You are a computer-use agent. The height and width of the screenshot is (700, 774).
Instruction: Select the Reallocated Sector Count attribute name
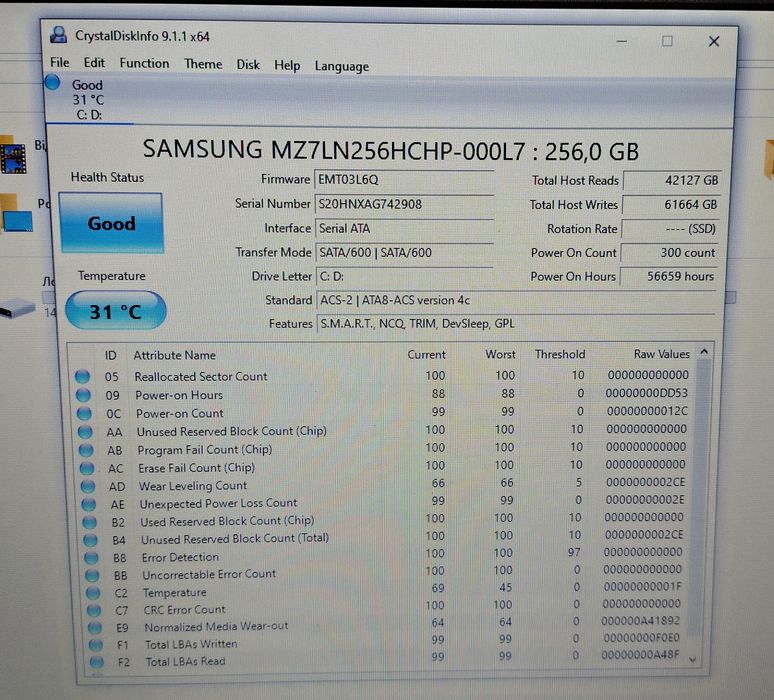201,377
